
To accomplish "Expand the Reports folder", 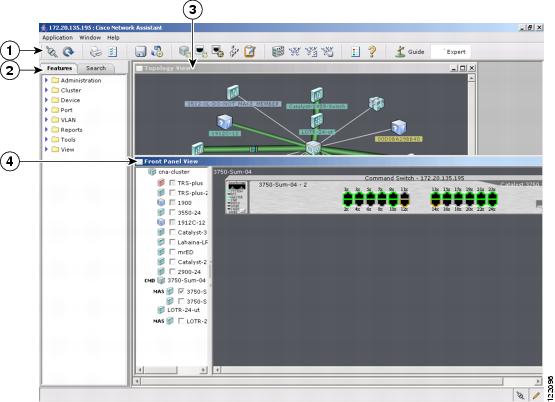I will [x=46, y=130].
